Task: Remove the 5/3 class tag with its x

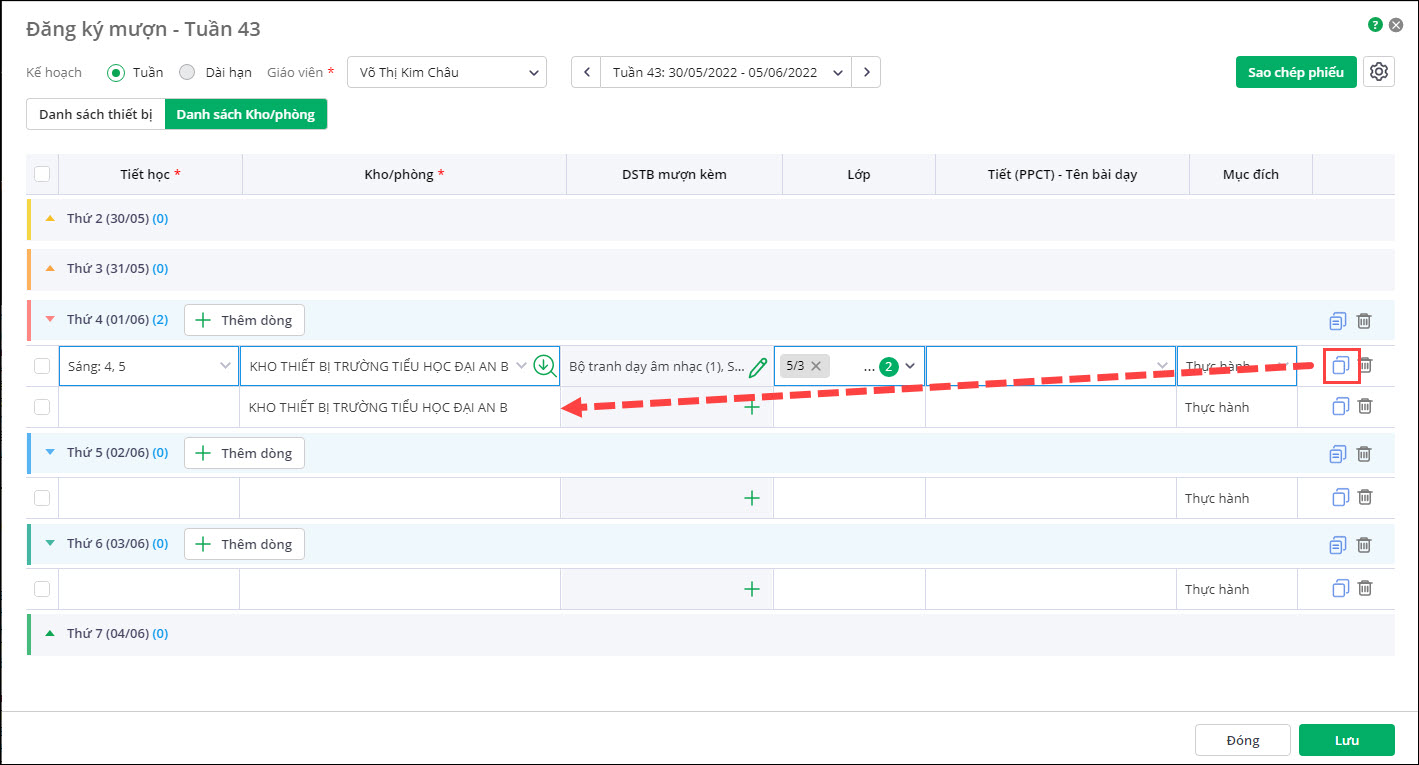Action: coord(816,366)
